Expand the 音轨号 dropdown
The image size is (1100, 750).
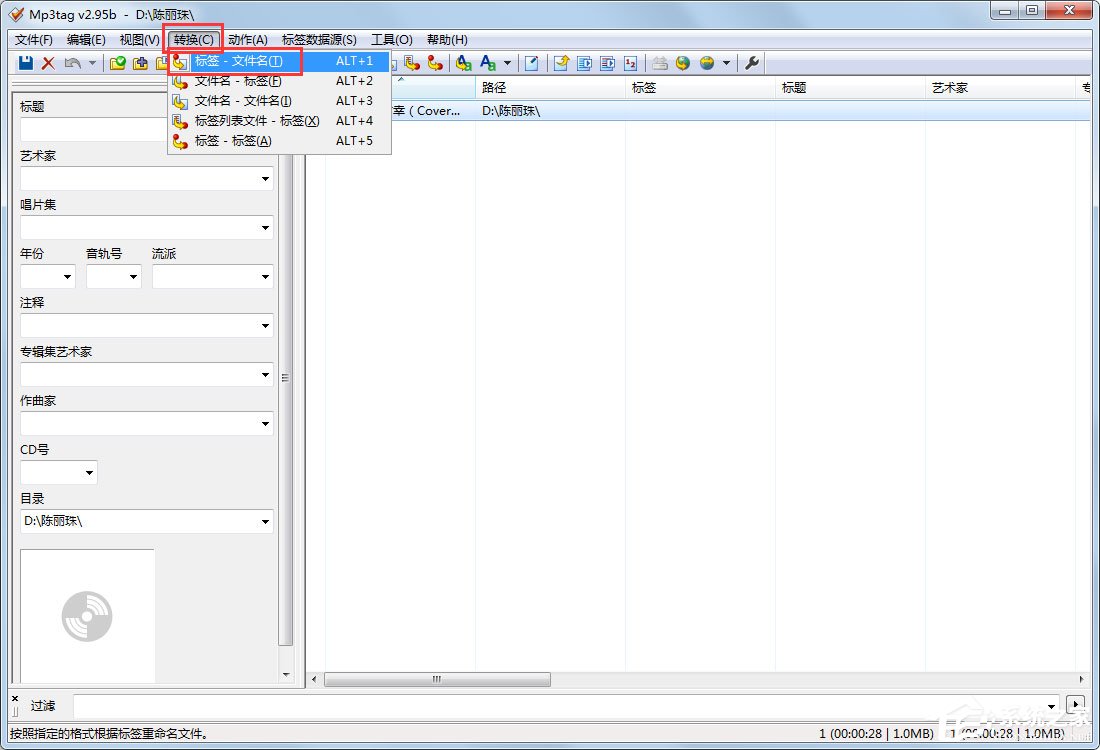[133, 277]
